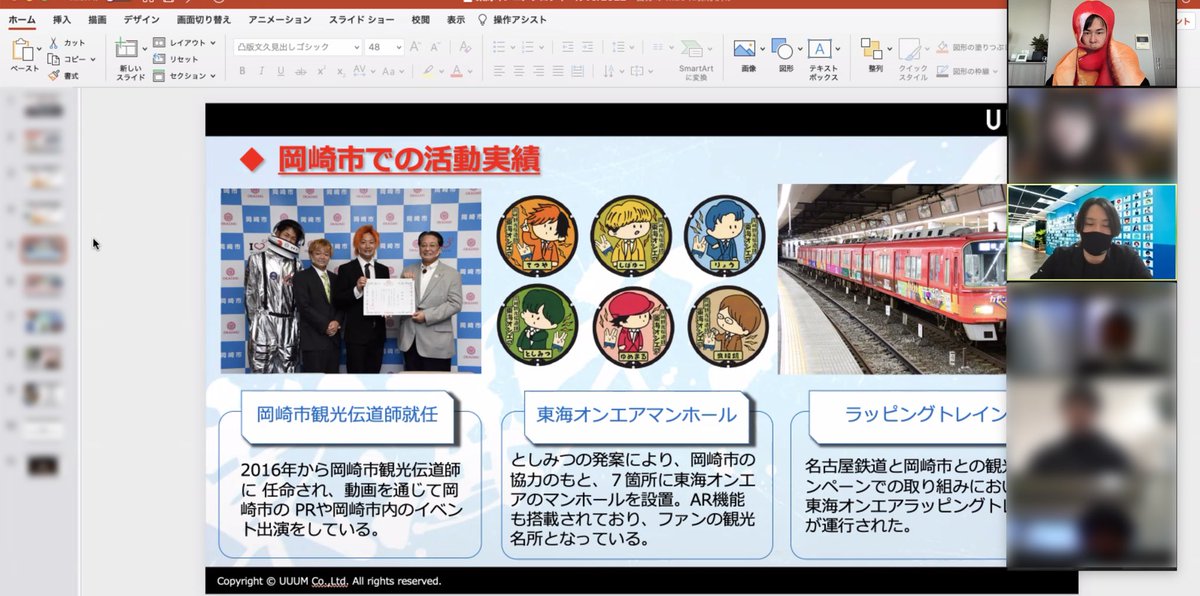Open the Review (校閲) tab
Image resolution: width=1200 pixels, height=596 pixels.
click(421, 19)
